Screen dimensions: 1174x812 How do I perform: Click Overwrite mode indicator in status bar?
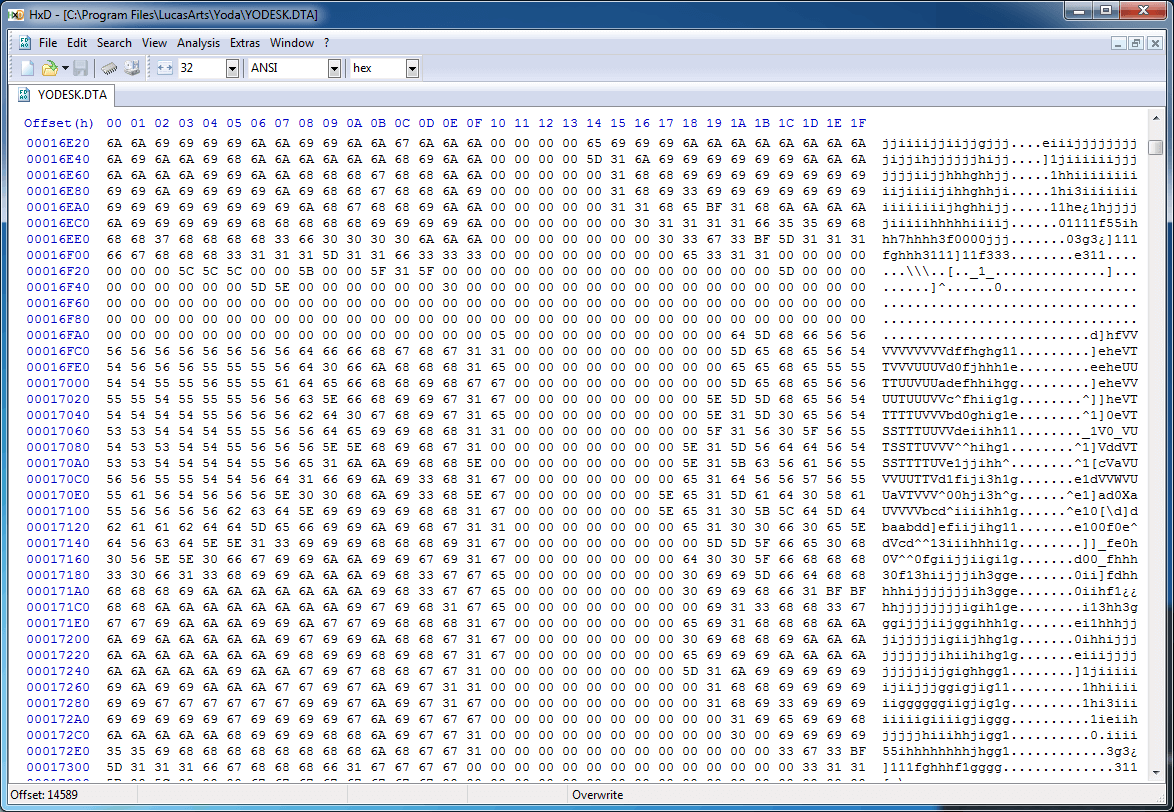597,795
